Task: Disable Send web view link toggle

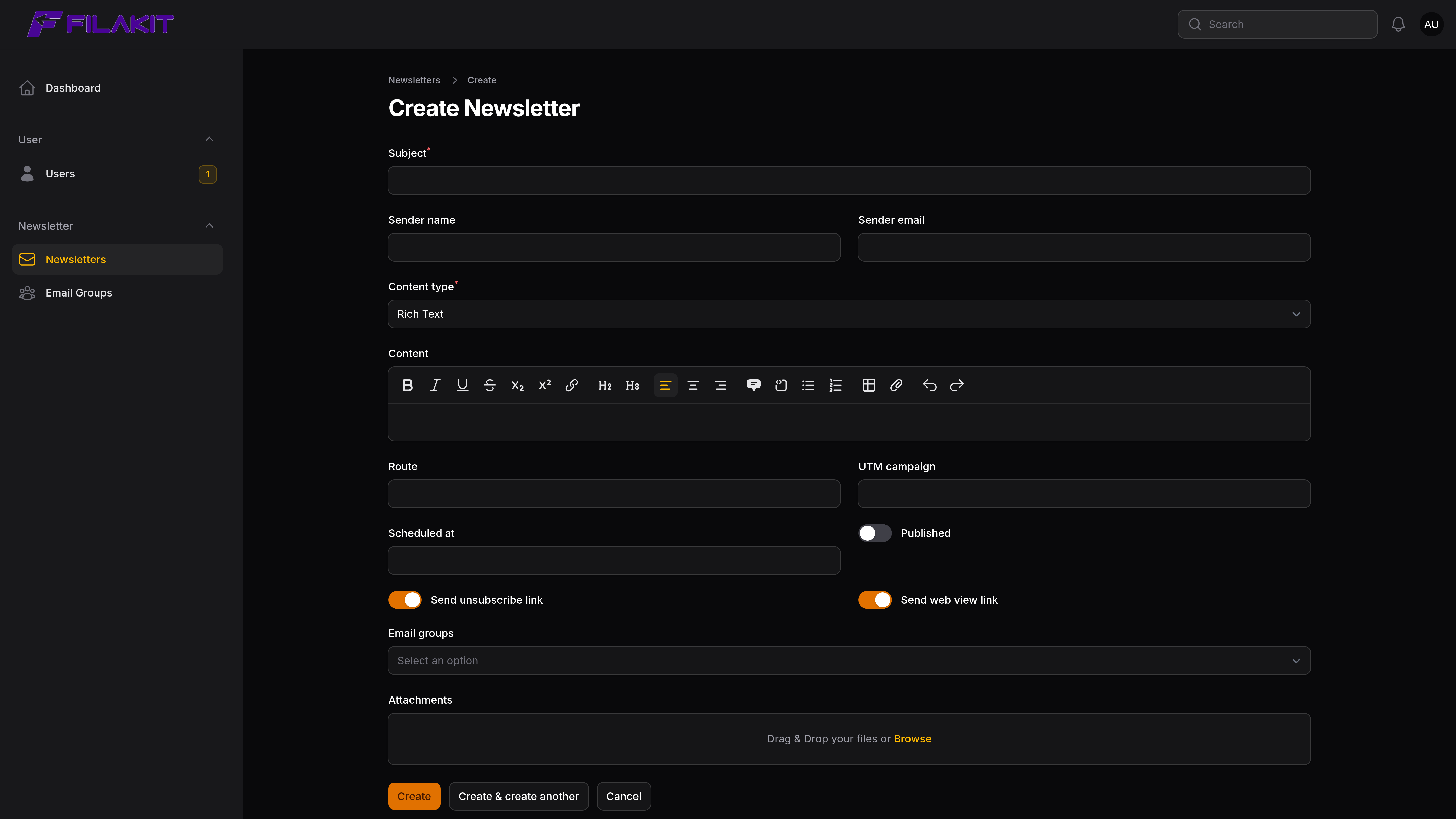Action: 874,600
